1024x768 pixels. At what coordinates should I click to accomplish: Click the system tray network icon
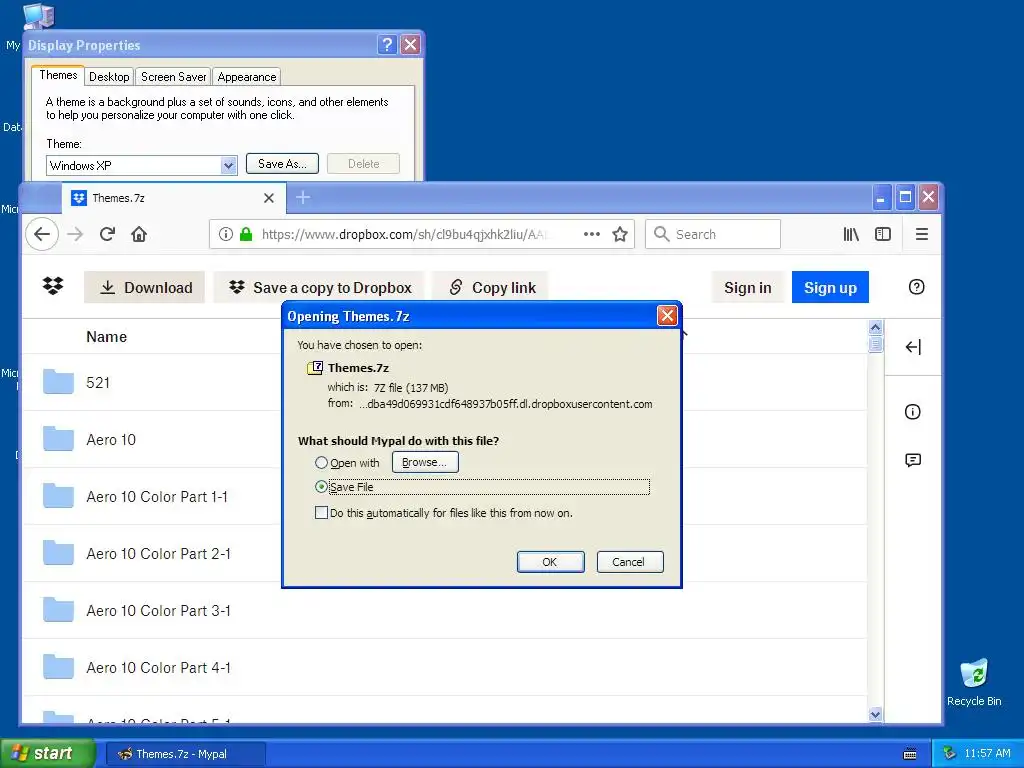point(950,753)
